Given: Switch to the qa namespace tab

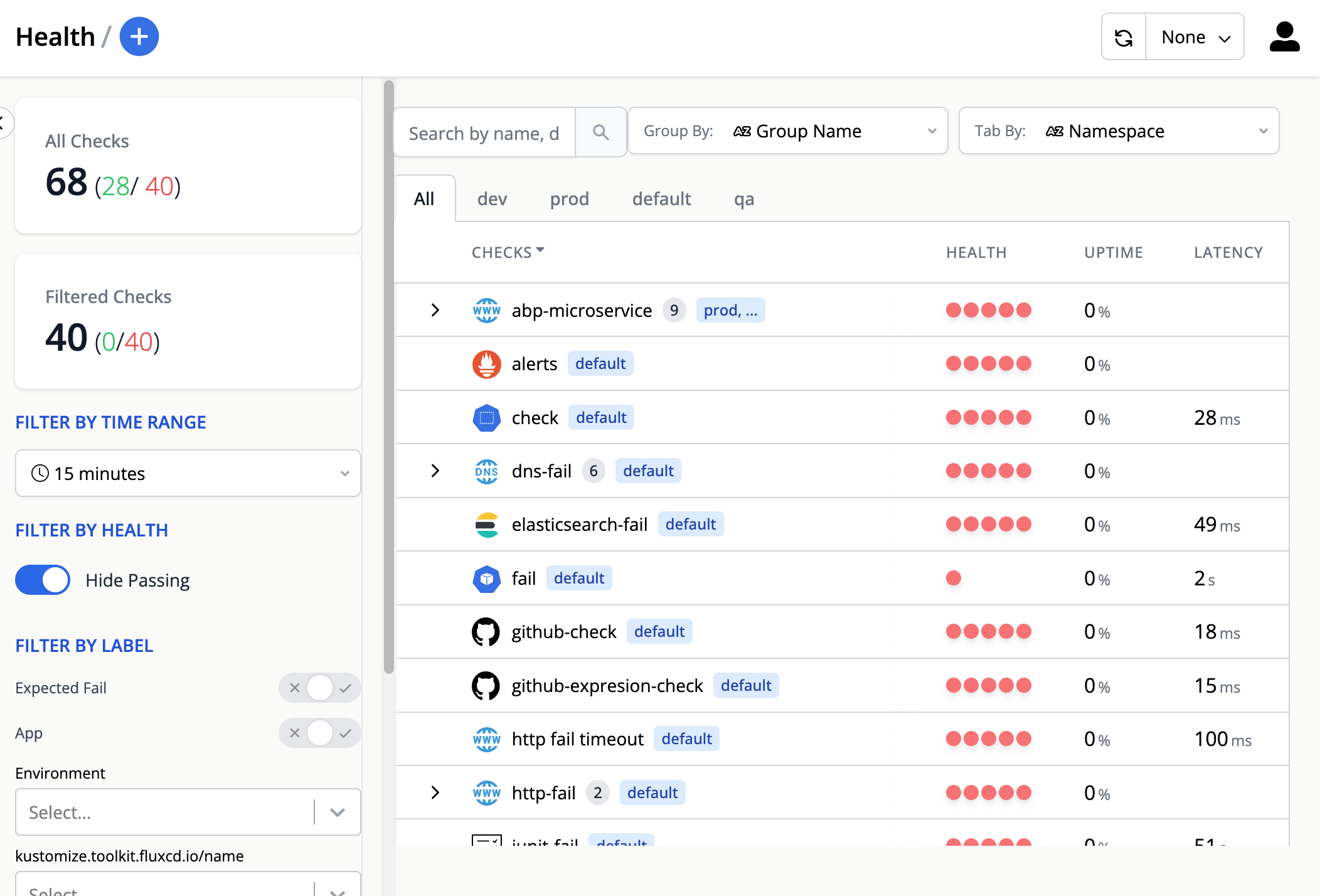Looking at the screenshot, I should coord(743,199).
